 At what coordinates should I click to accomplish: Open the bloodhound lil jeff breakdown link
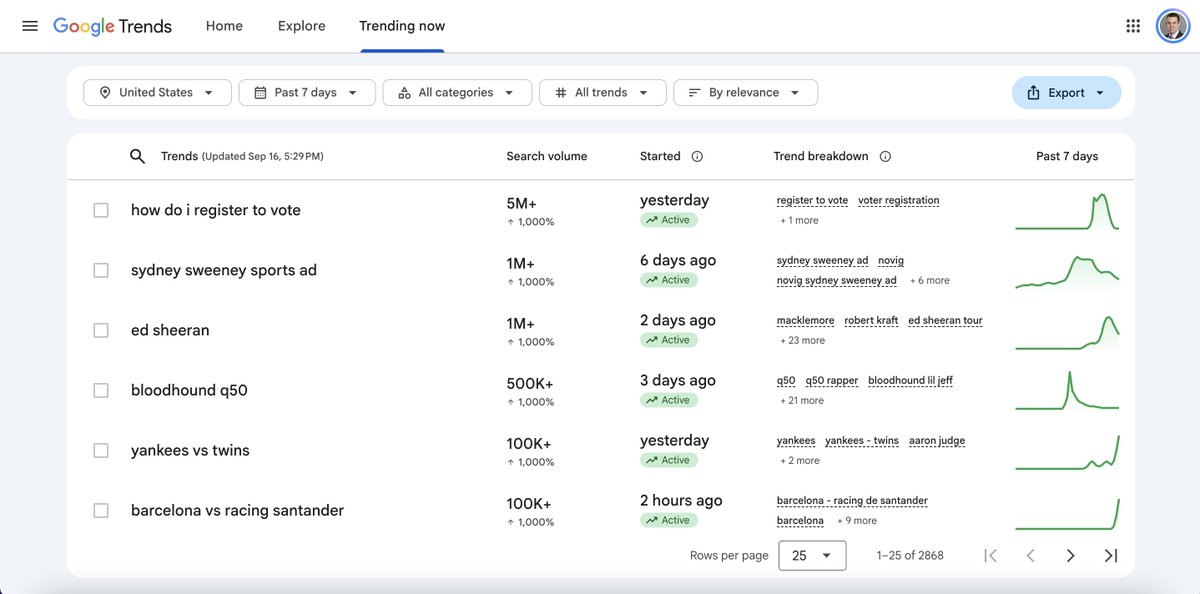(x=911, y=380)
